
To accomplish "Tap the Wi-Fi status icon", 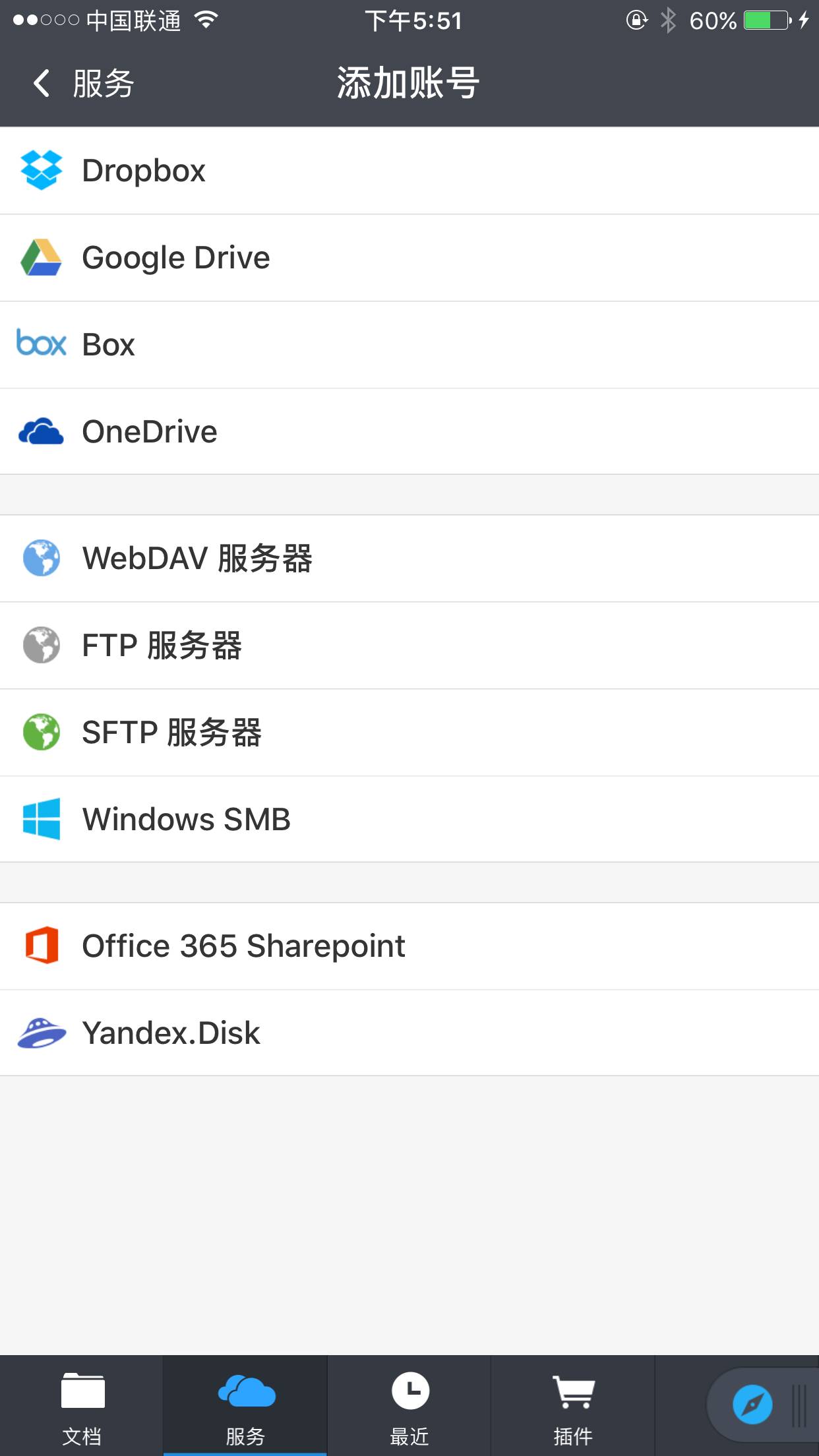I will pyautogui.click(x=206, y=20).
